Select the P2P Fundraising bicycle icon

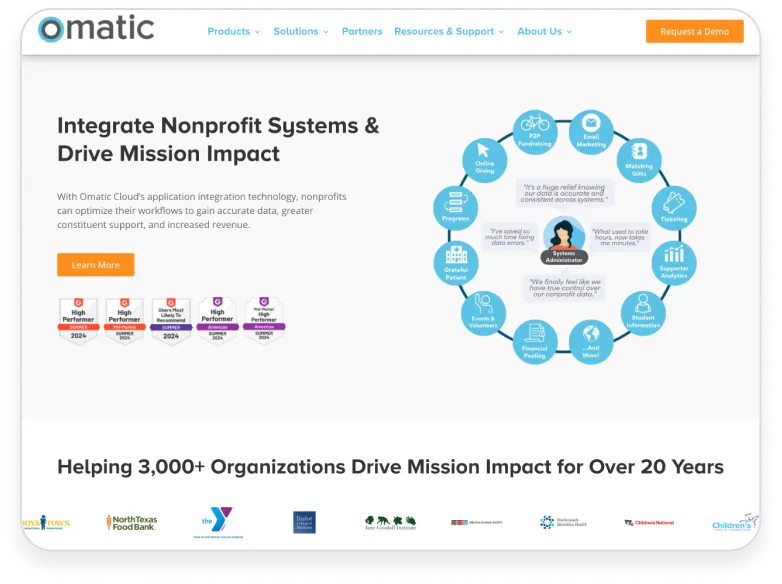[x=535, y=132]
